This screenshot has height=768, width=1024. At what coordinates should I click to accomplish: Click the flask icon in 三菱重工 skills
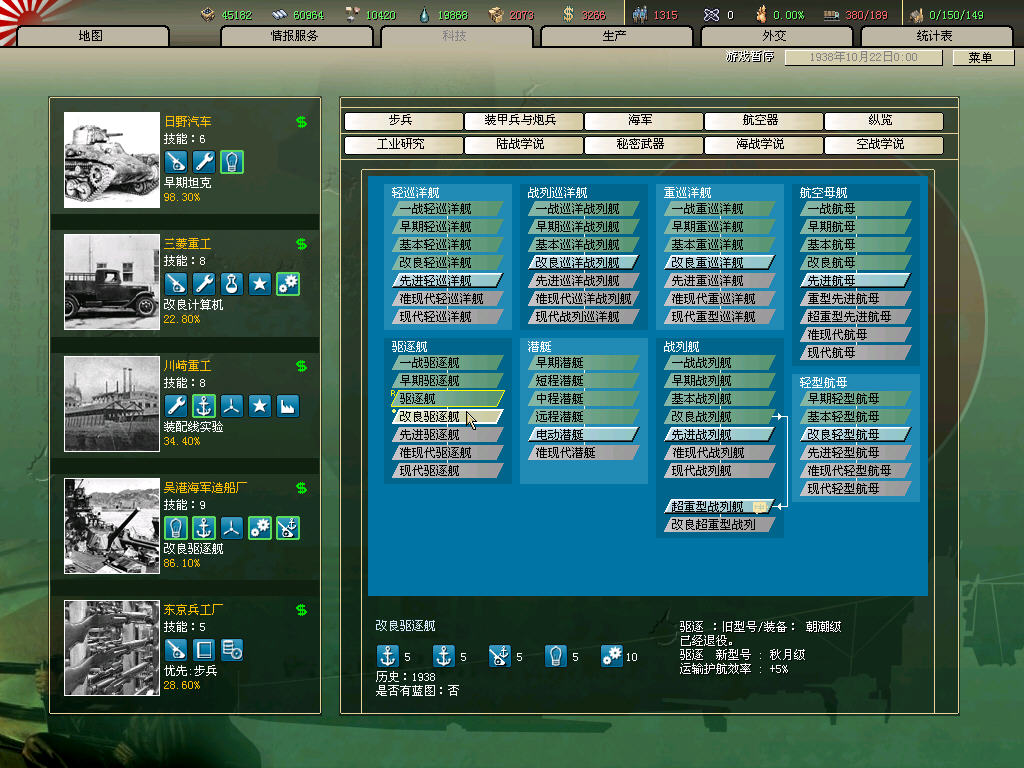232,284
